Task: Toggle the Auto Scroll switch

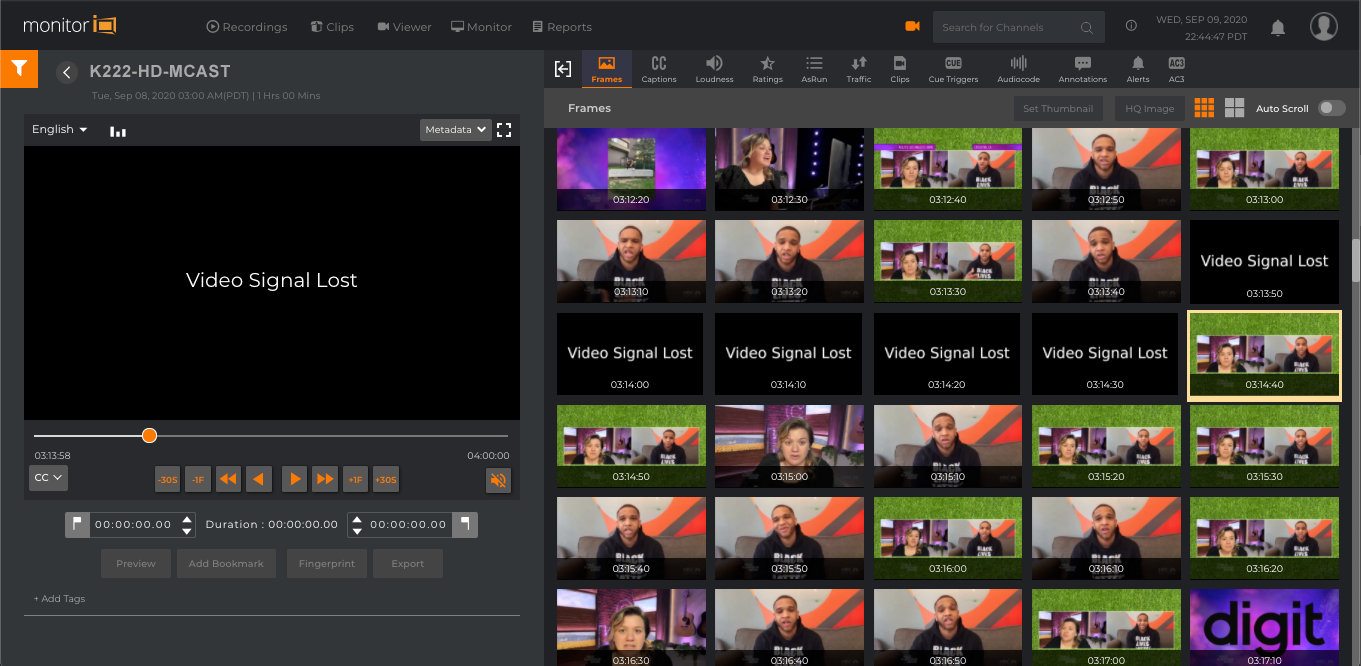Action: click(x=1331, y=108)
